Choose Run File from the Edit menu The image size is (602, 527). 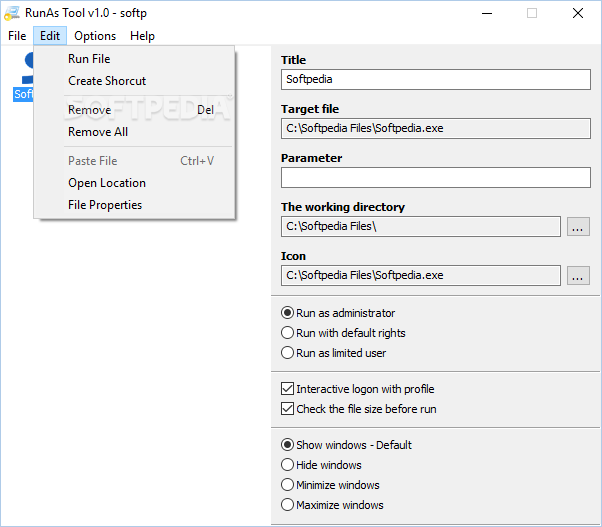(x=134, y=59)
